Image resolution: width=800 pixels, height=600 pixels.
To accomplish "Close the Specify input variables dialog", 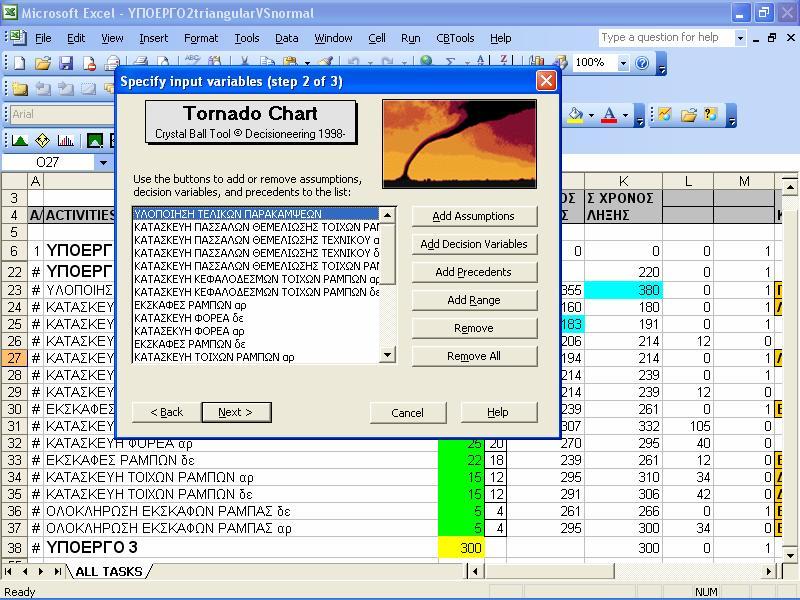I will coord(546,81).
